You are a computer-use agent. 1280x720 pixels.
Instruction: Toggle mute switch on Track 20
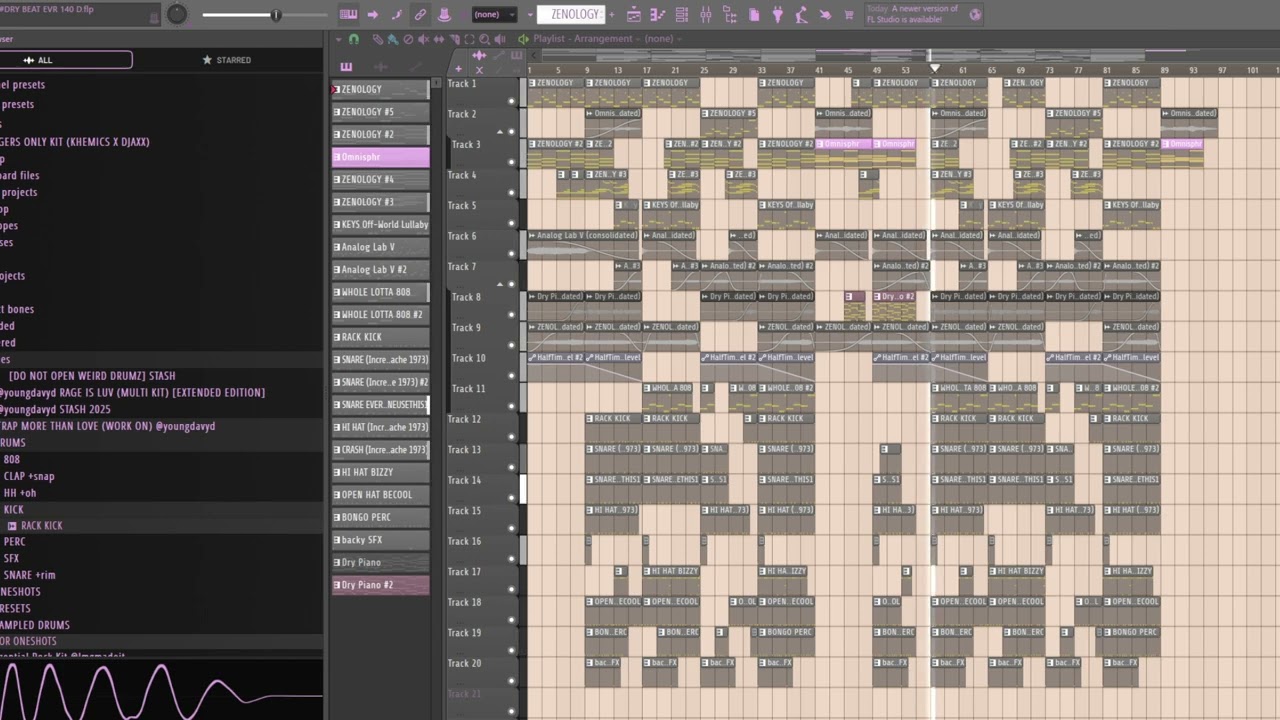[511, 680]
